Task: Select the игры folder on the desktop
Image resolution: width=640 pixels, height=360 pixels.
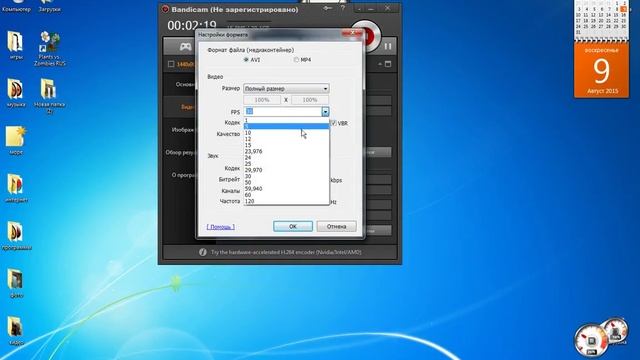Action: (16, 46)
